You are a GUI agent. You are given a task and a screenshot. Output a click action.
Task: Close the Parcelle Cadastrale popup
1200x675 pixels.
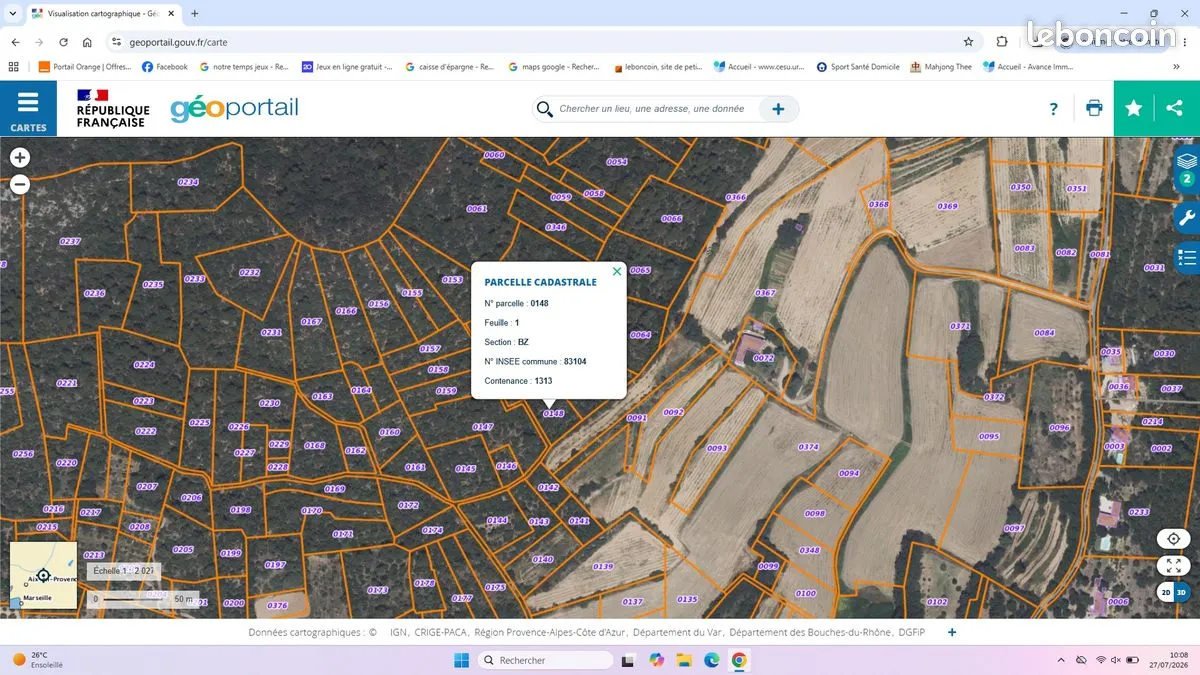coord(617,271)
